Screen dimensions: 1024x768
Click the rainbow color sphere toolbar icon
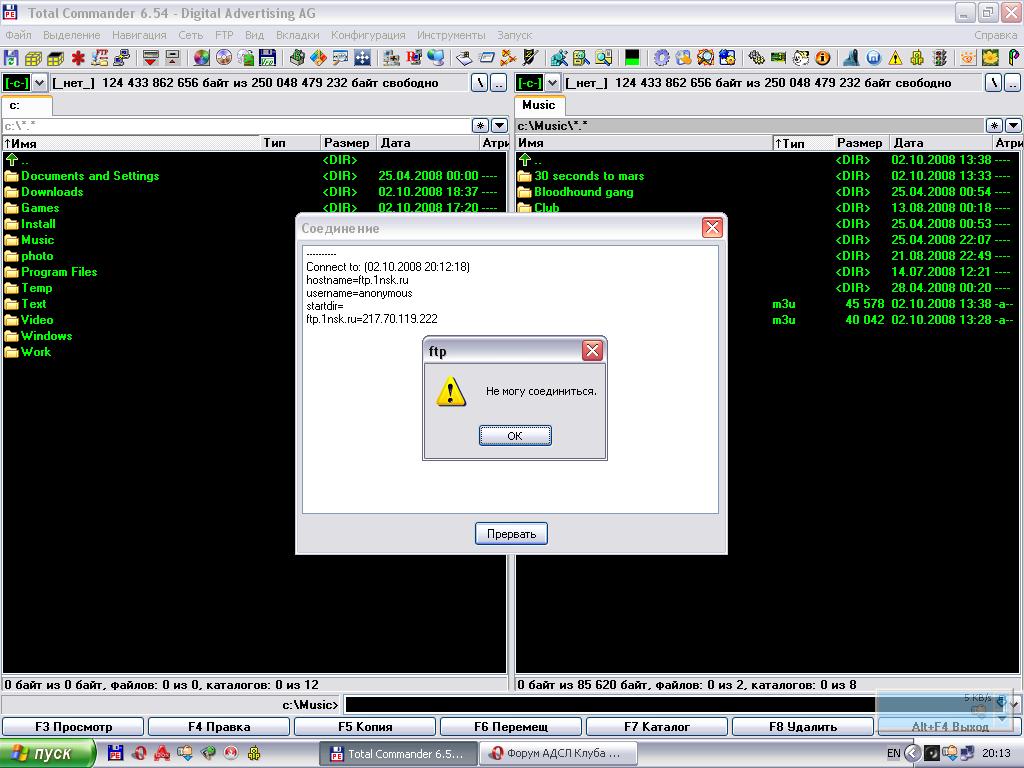pyautogui.click(x=202, y=58)
